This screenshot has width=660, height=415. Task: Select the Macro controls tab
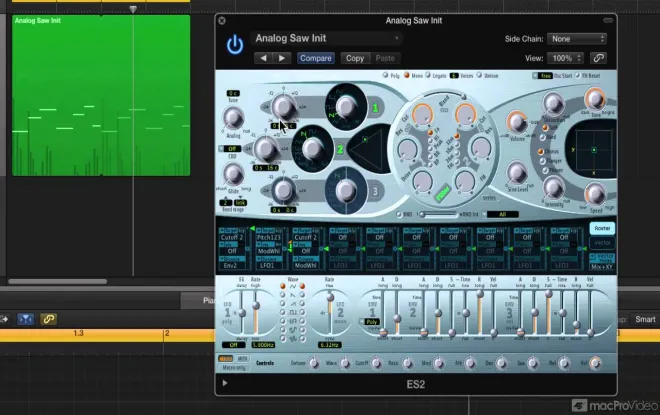pos(226,359)
